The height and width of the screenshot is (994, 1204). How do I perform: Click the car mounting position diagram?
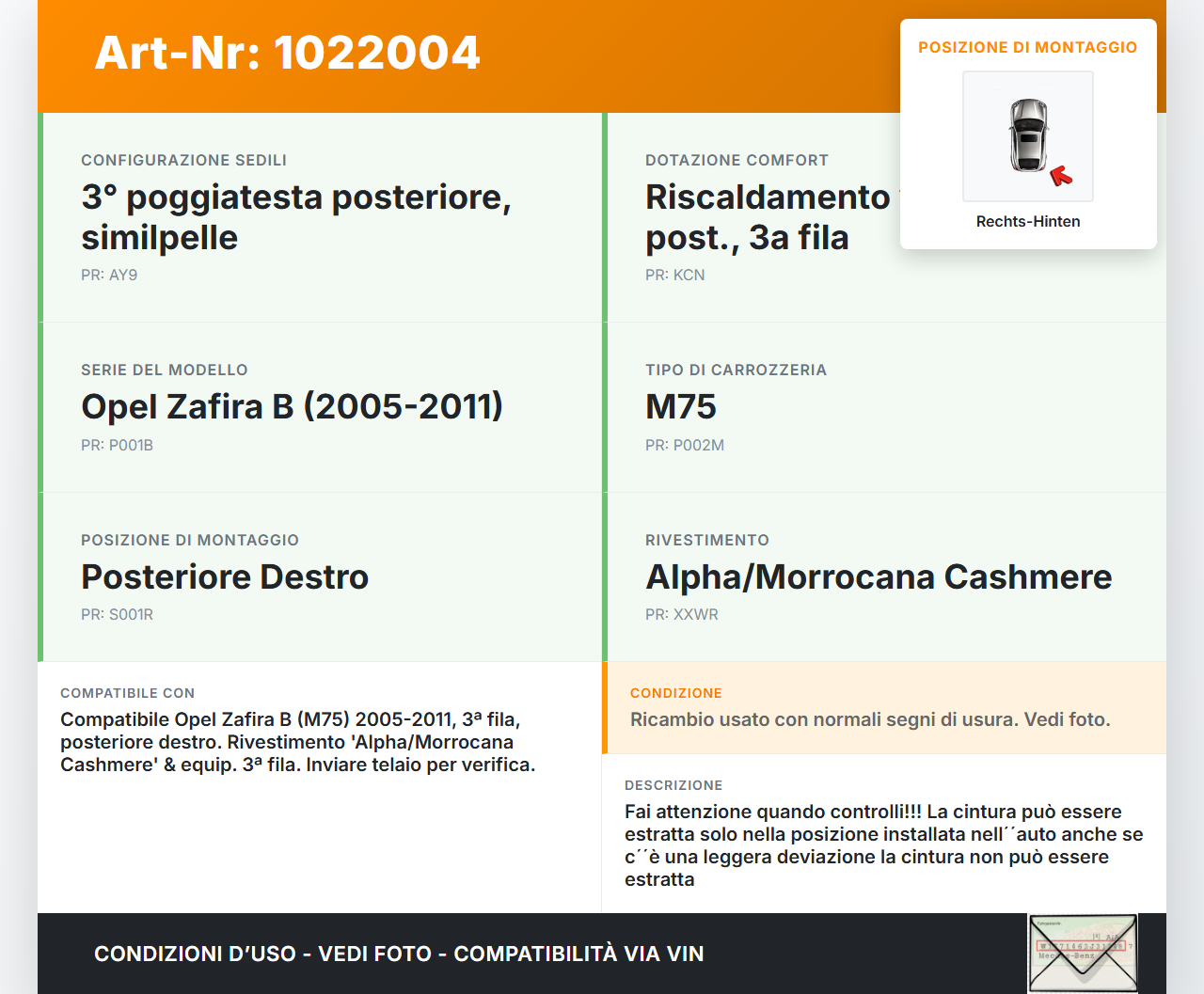coord(1028,136)
